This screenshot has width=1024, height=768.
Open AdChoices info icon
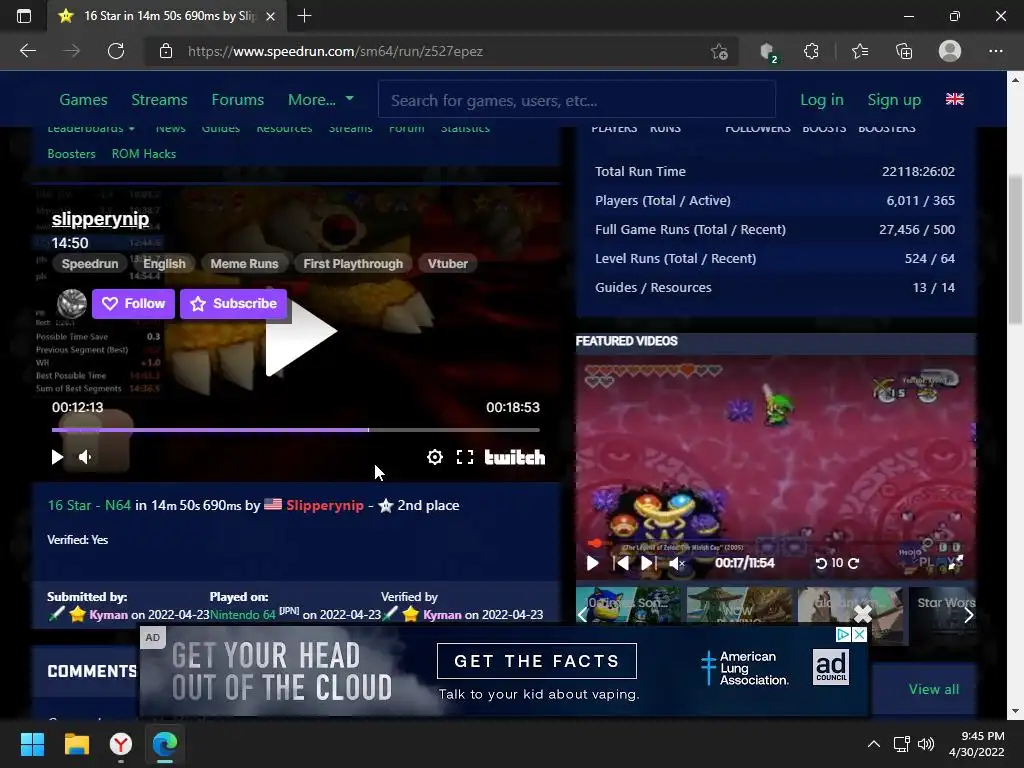tap(844, 634)
